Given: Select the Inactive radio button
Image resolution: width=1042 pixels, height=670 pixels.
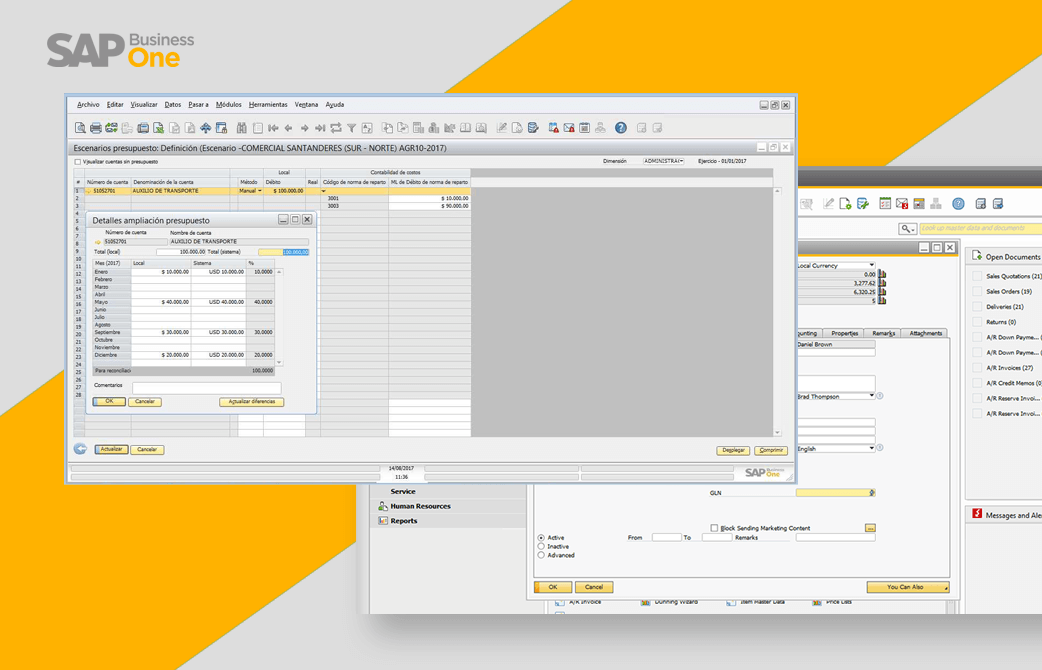Looking at the screenshot, I should 541,546.
